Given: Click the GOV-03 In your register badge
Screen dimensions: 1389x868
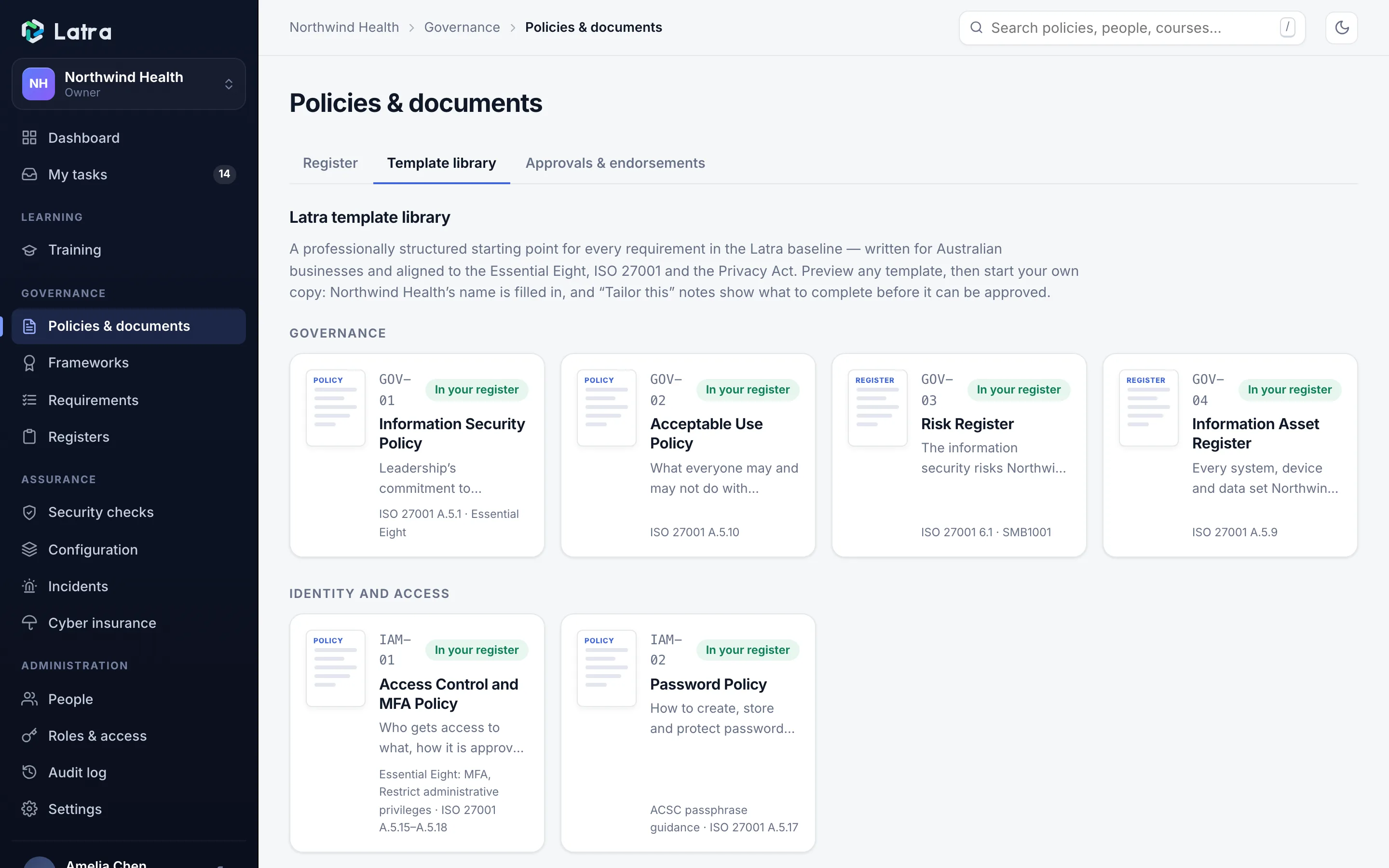Looking at the screenshot, I should click(x=1019, y=390).
